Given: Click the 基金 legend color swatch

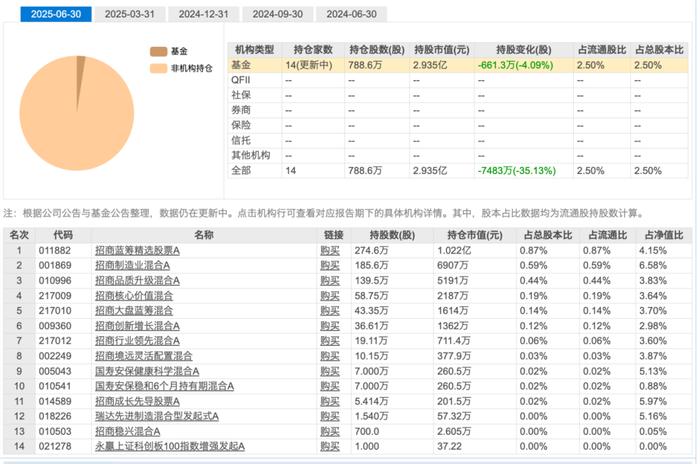Looking at the screenshot, I should (158, 51).
